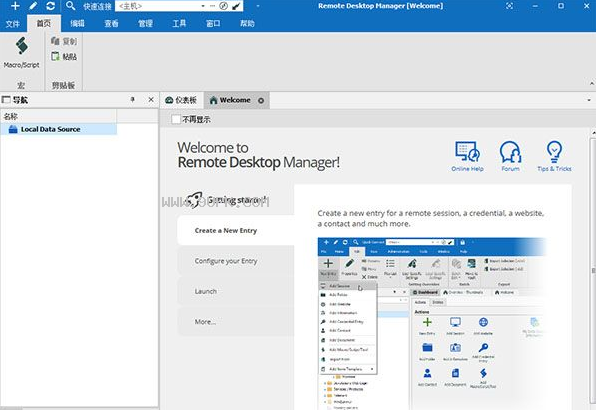Collapse the ribbon using the up chevron
Viewport: 596px width, 410px height.
[591, 84]
